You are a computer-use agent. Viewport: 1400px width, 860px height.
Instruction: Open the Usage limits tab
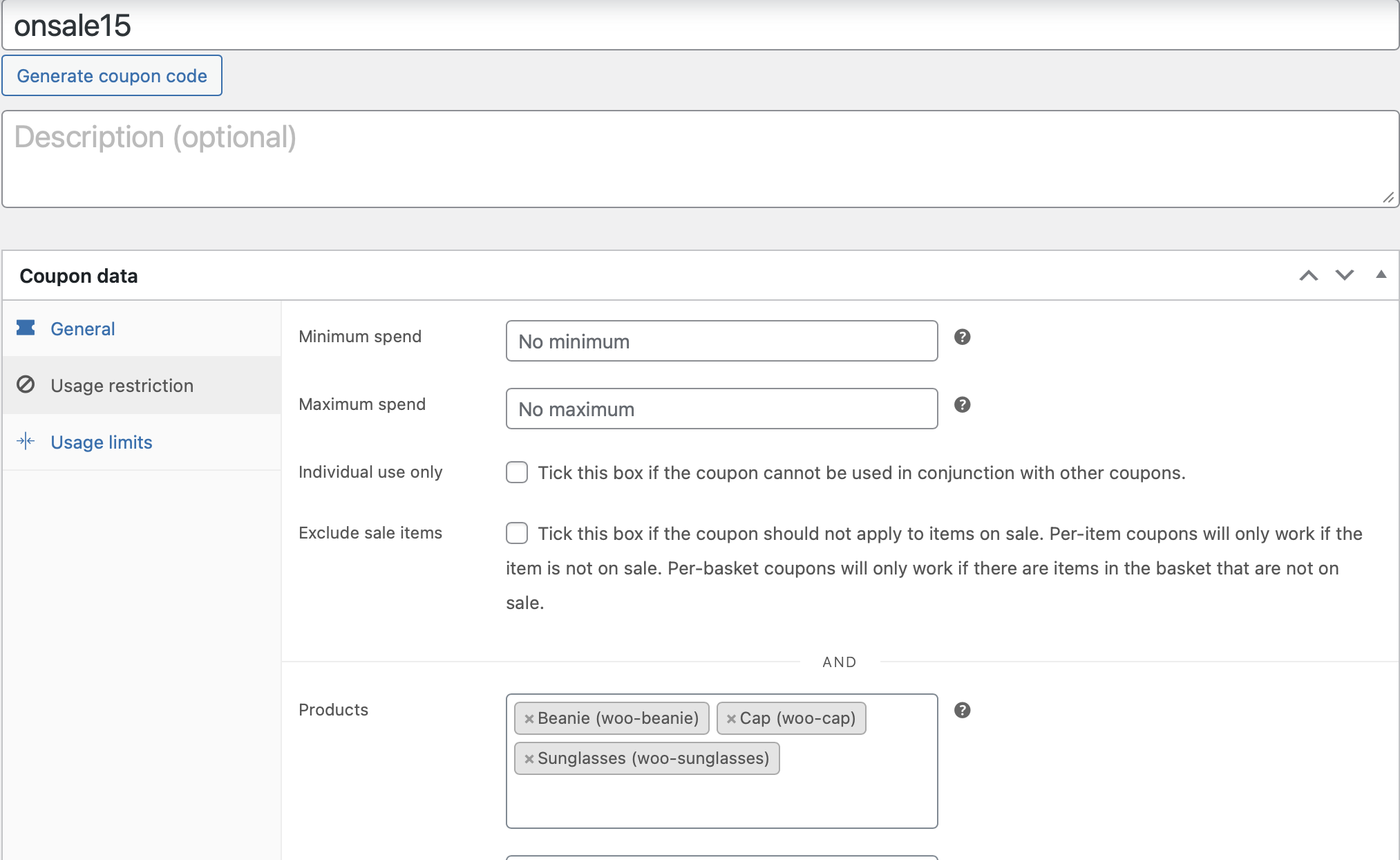101,442
